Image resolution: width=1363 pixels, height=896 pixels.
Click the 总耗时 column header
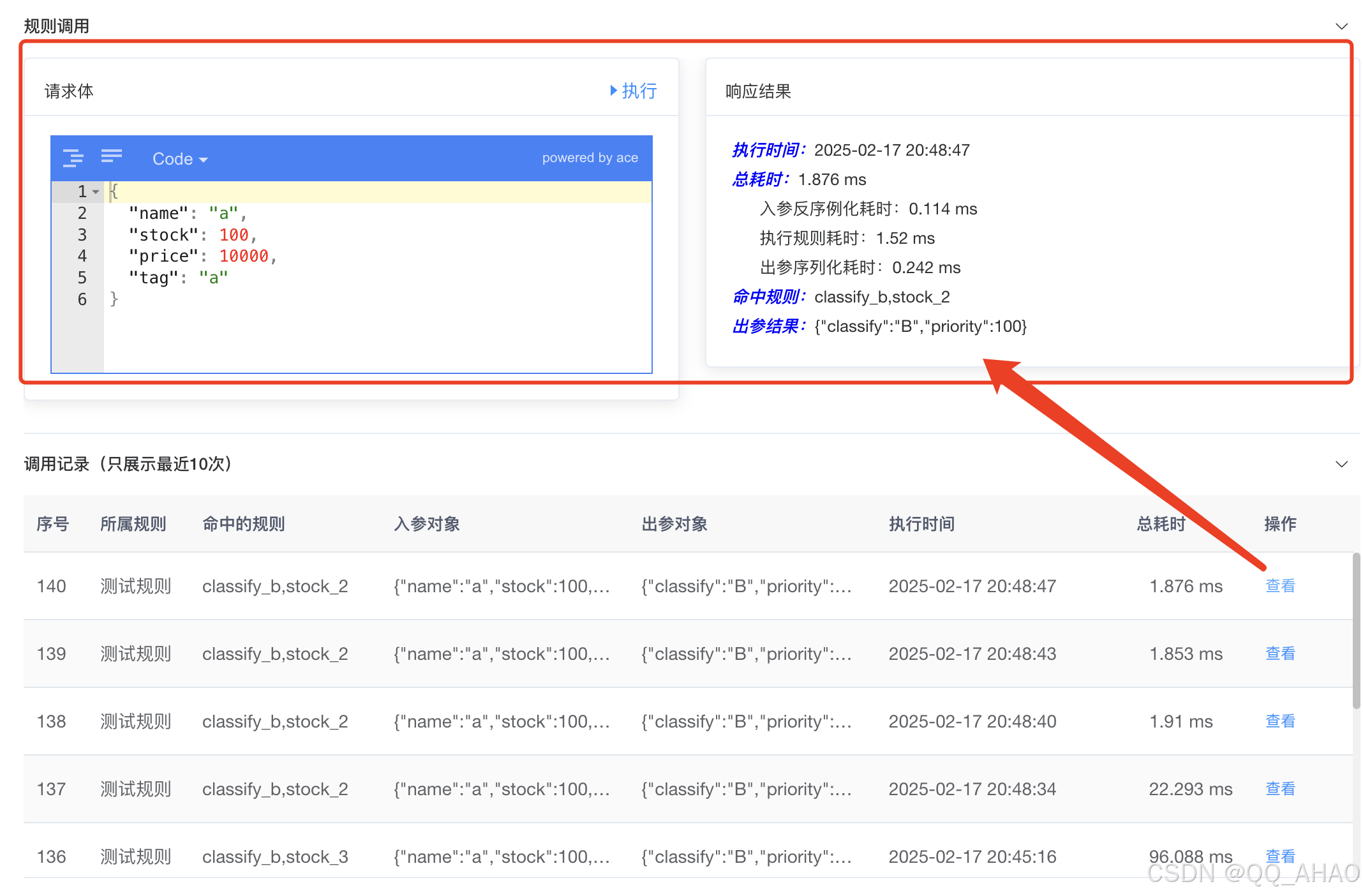1161,524
